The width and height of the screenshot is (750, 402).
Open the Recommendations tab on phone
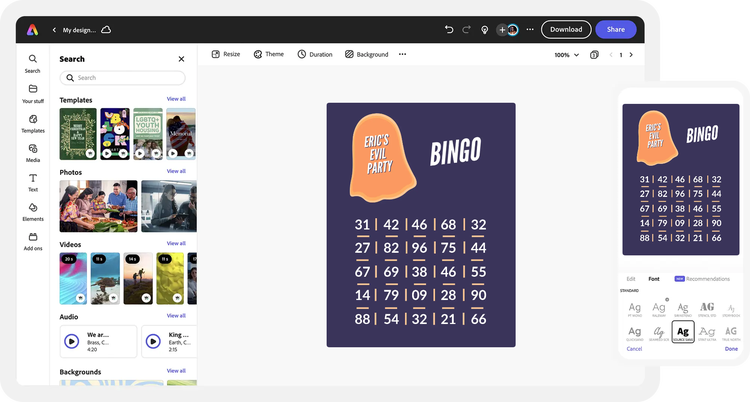(x=702, y=279)
